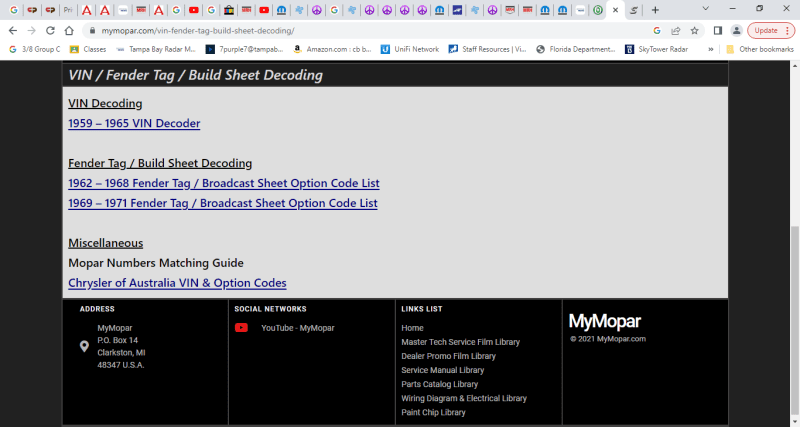Viewport: 800px width, 427px height.
Task: Click the © 2021 MyMopar.com text
Action: tap(608, 339)
